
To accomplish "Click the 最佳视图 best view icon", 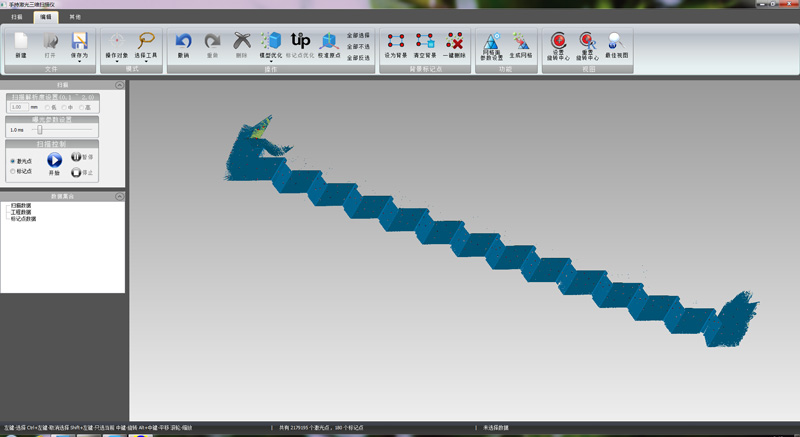I will [x=616, y=42].
